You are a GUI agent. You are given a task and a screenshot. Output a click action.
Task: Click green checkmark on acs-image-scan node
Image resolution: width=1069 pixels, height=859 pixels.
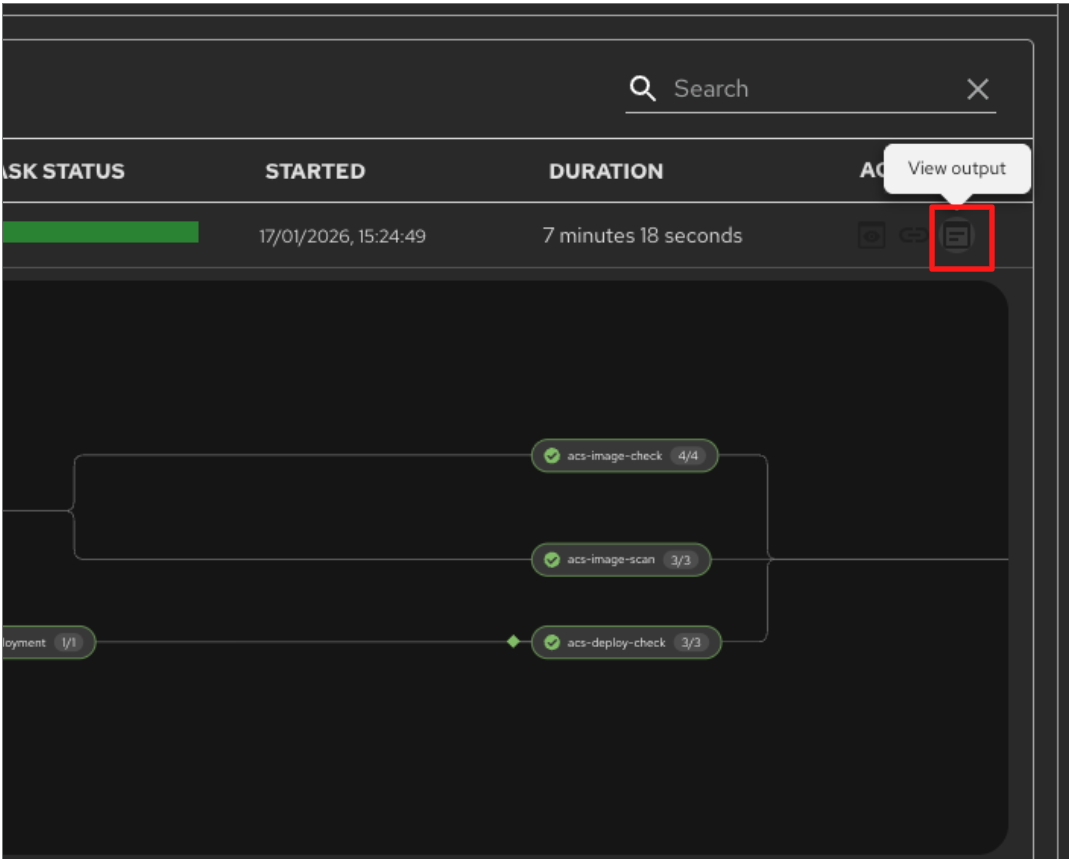point(551,560)
